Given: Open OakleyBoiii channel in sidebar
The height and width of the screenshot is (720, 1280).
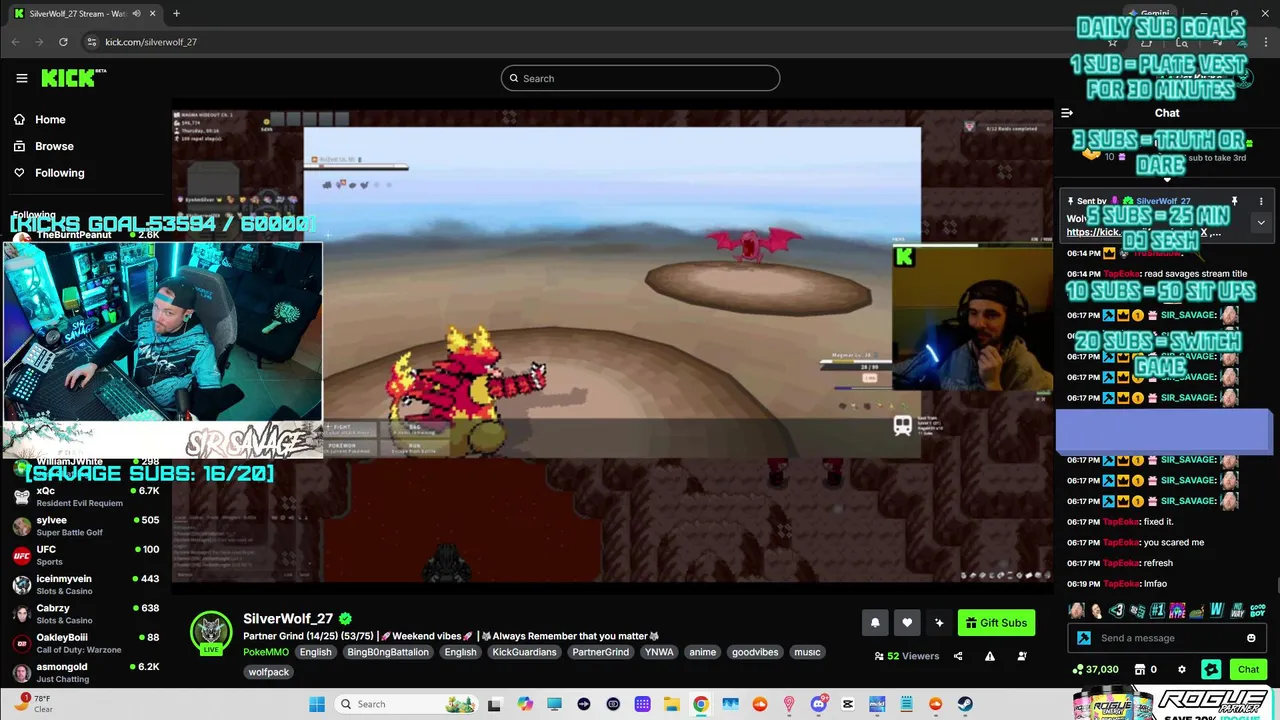Looking at the screenshot, I should point(86,642).
